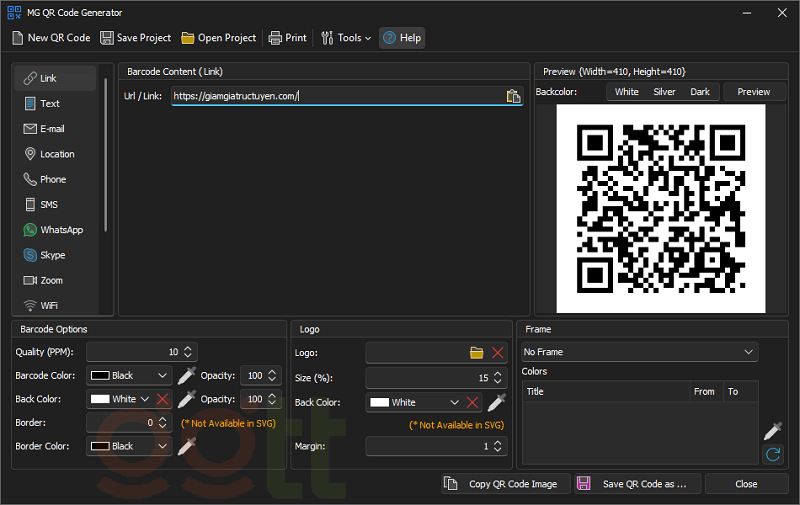The width and height of the screenshot is (800, 505).
Task: Switch preview backcolor to Dark
Action: [x=700, y=92]
